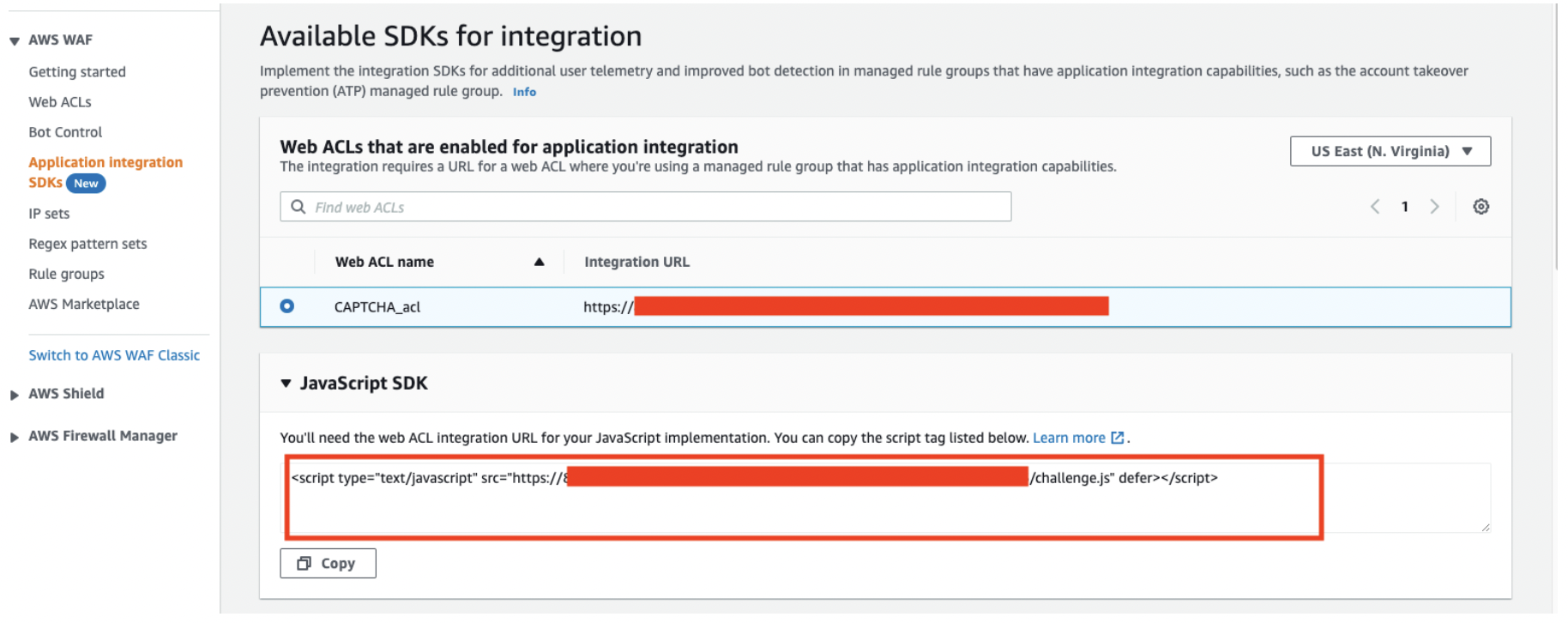Image resolution: width=1568 pixels, height=623 pixels.
Task: Click the New badge next to SDKs
Action: [86, 184]
